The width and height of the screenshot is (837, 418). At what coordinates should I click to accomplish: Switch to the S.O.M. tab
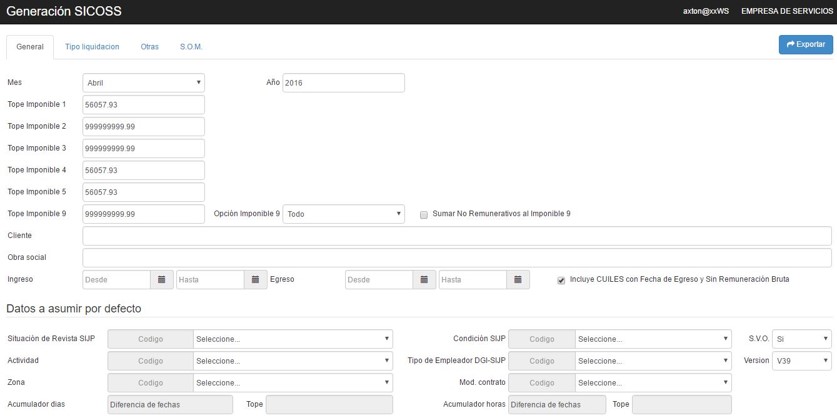pyautogui.click(x=191, y=47)
